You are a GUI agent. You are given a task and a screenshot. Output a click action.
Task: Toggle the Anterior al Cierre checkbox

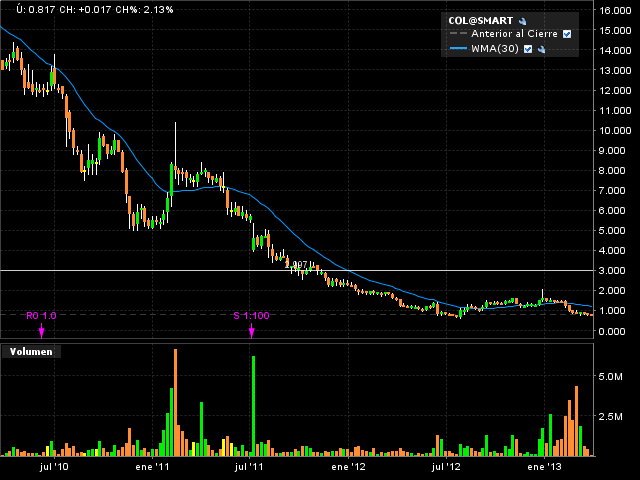click(x=567, y=34)
